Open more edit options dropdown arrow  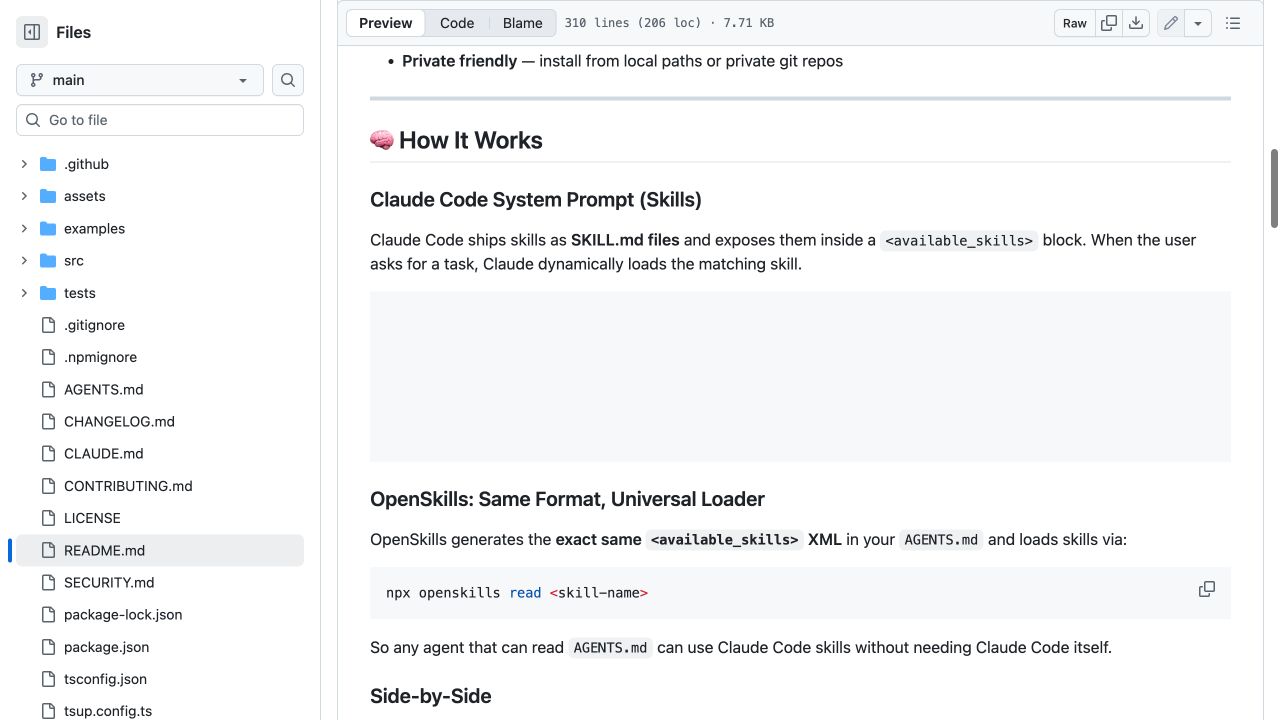tap(1198, 23)
